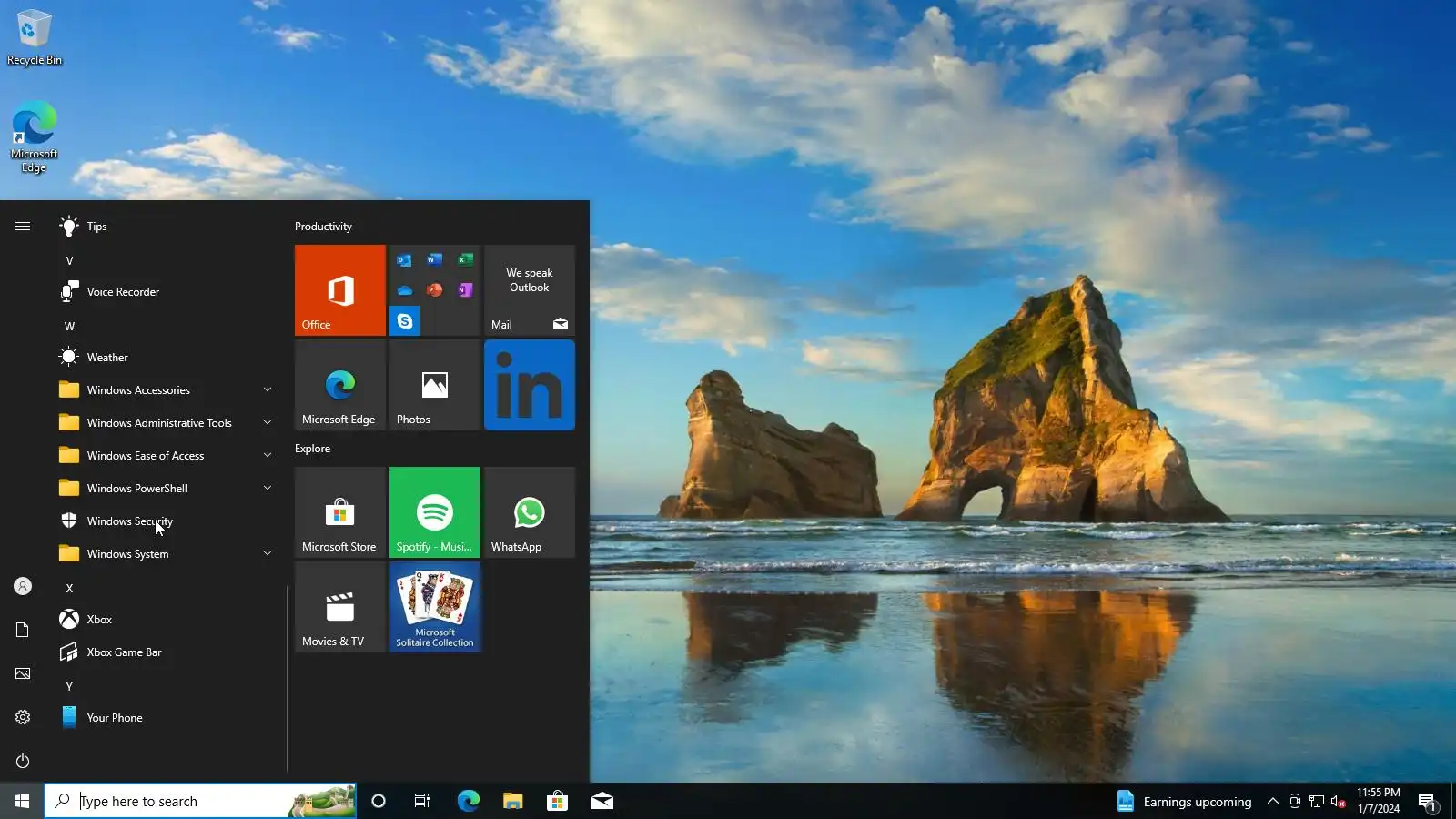The height and width of the screenshot is (819, 1456).
Task: Open the user account menu in Start
Action: [x=23, y=587]
